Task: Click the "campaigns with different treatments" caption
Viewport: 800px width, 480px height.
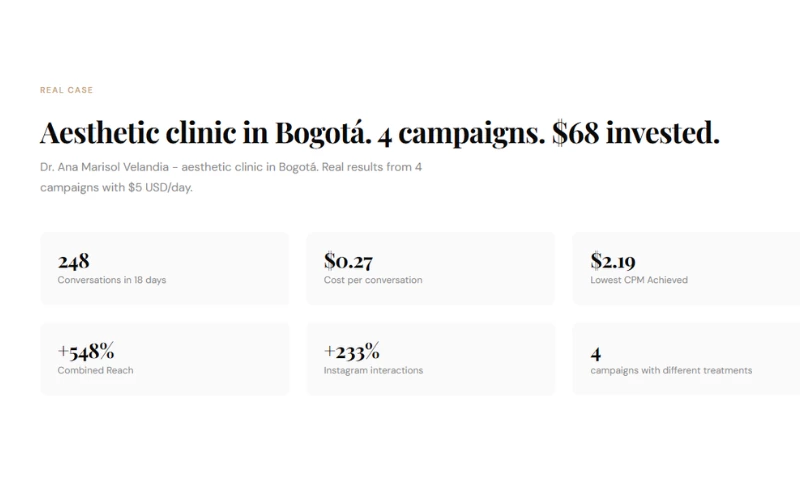Action: [671, 370]
